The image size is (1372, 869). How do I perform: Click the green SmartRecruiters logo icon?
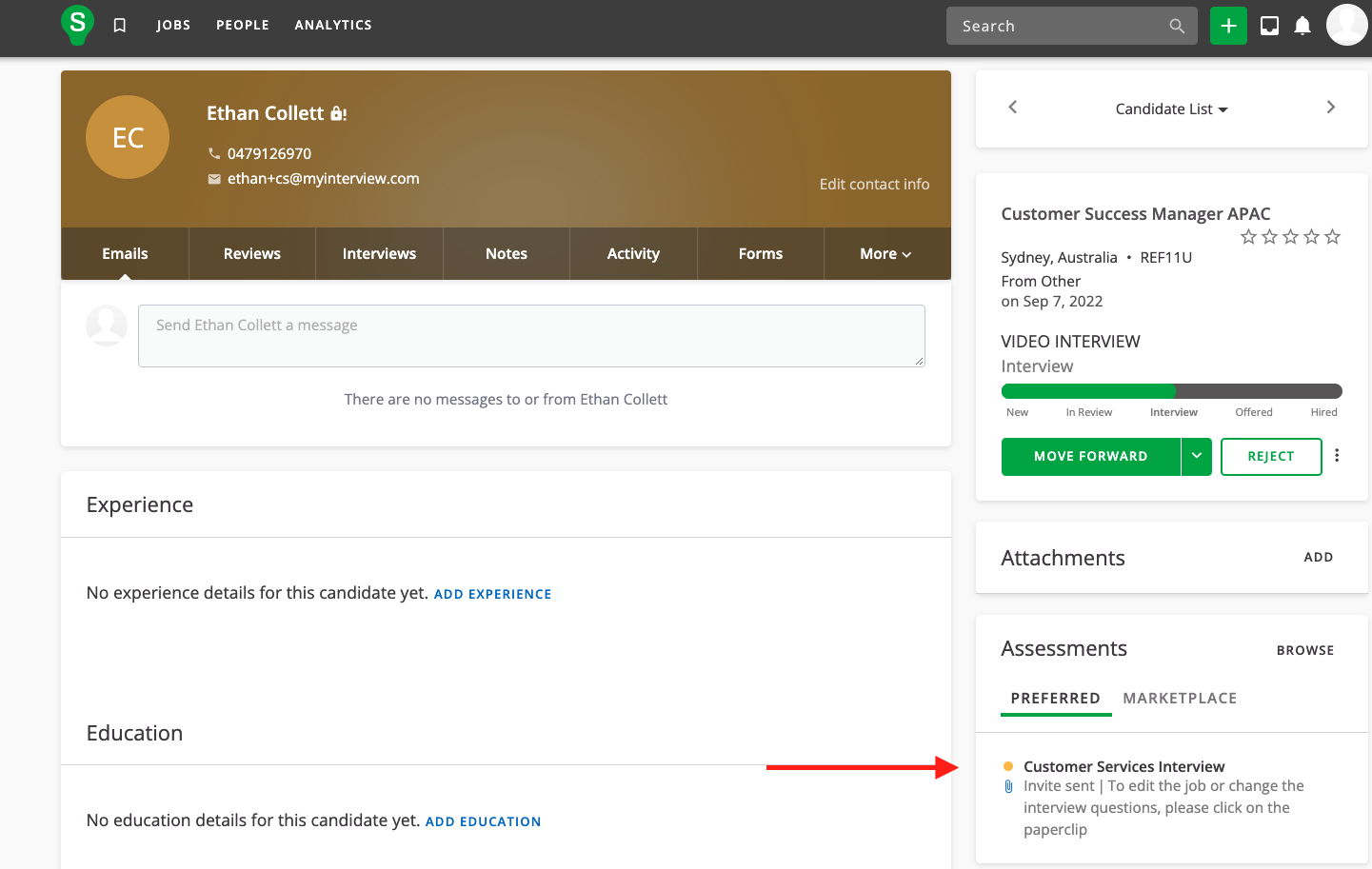(x=77, y=24)
